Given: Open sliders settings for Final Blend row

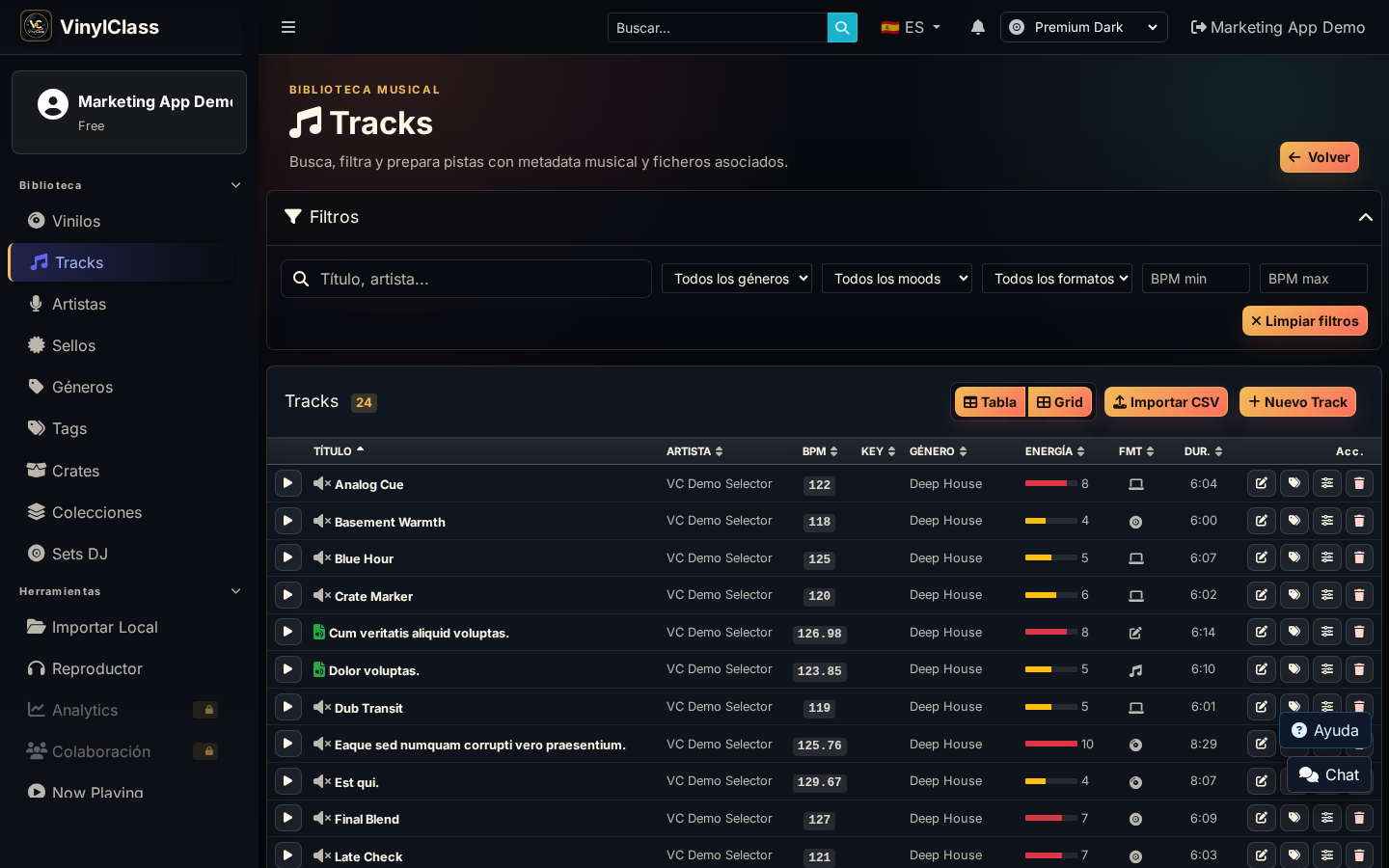Looking at the screenshot, I should (1327, 818).
